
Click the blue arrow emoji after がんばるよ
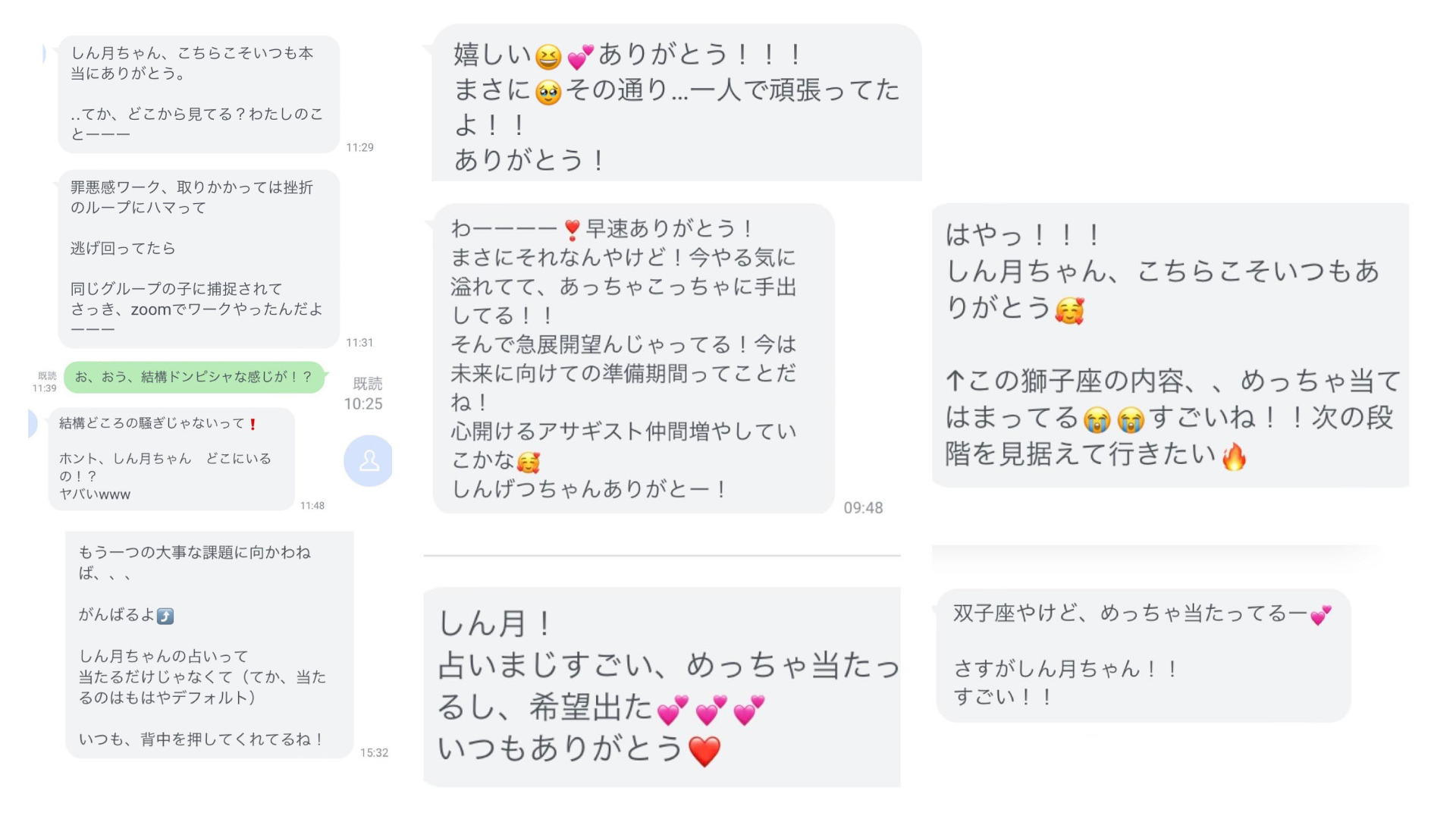[165, 616]
